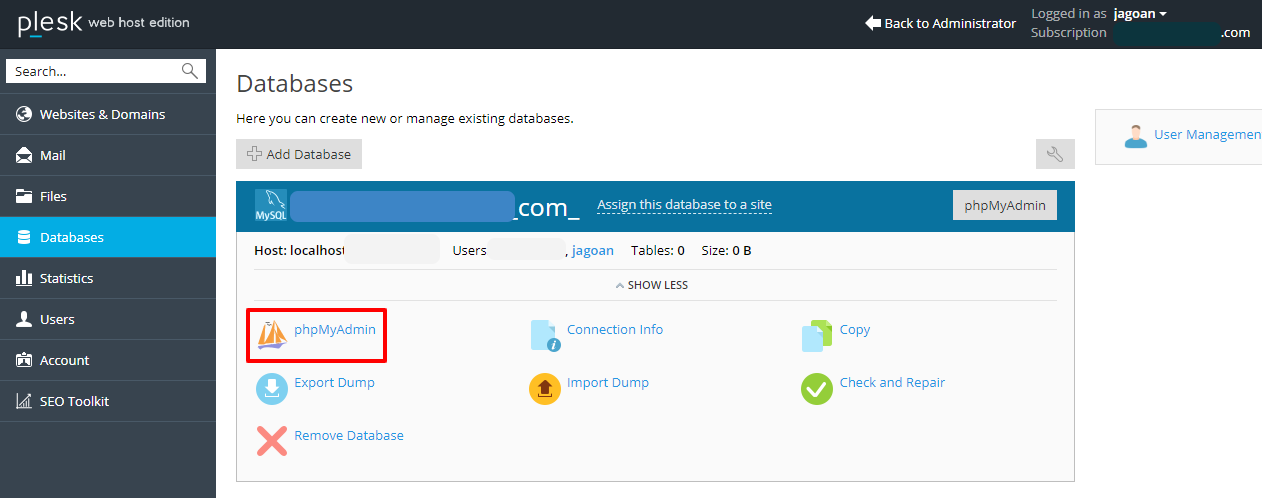Open the Files menu item
Image resolution: width=1262 pixels, height=498 pixels.
click(x=108, y=196)
